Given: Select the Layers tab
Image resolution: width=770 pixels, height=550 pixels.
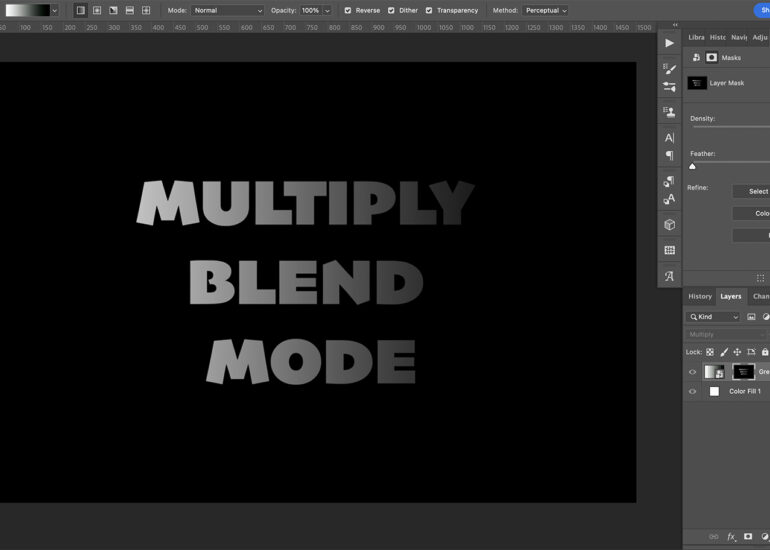Looking at the screenshot, I should (731, 297).
